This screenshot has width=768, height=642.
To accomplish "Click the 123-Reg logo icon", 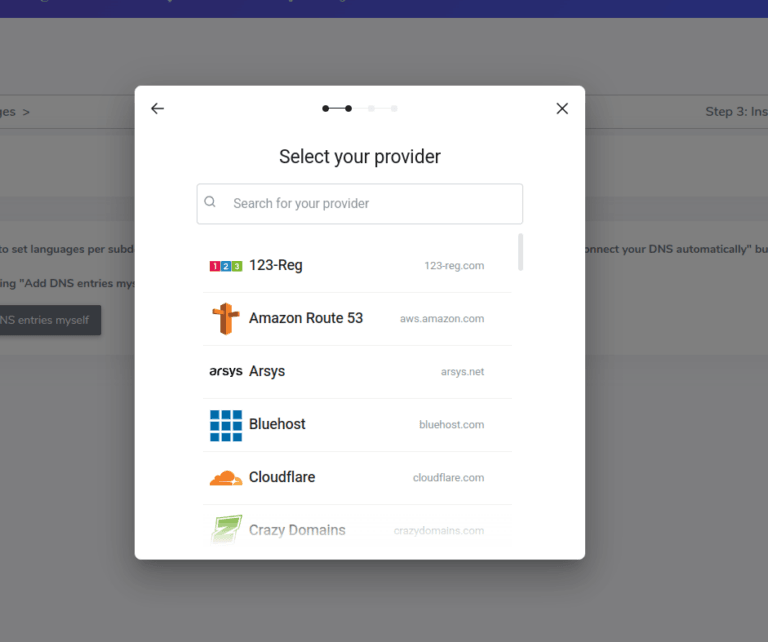I will (x=226, y=266).
